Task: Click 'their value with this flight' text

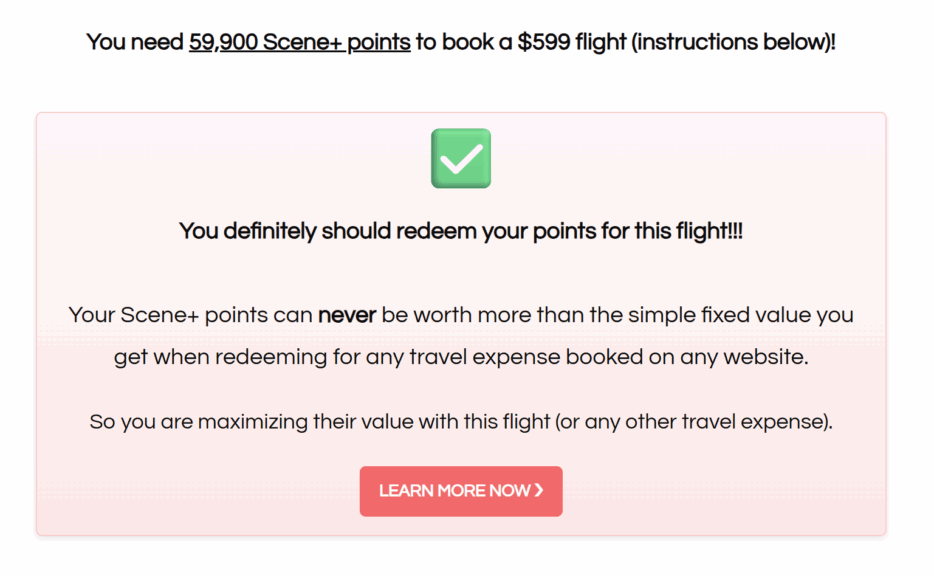Action: click(x=432, y=422)
